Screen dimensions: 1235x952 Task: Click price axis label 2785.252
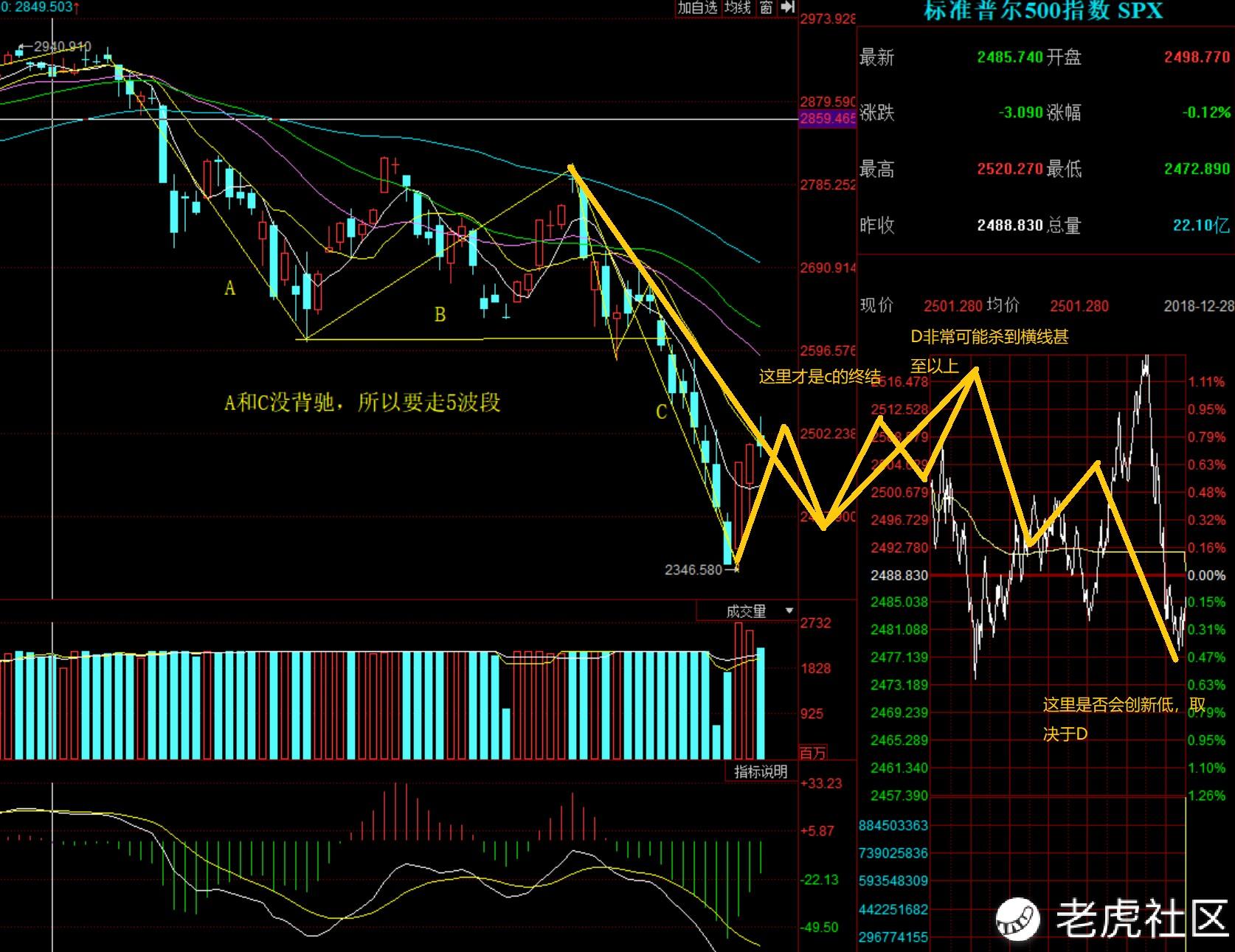coord(828,184)
